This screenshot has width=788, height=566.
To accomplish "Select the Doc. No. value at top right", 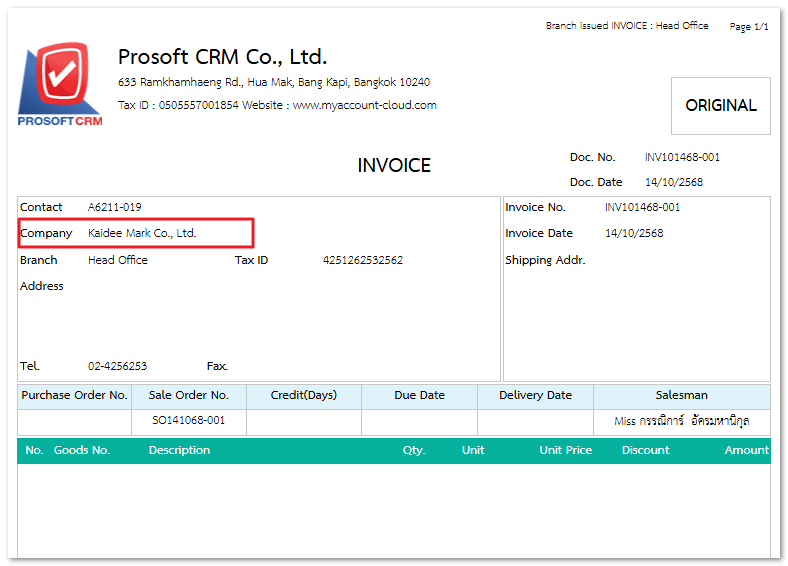I will [682, 157].
